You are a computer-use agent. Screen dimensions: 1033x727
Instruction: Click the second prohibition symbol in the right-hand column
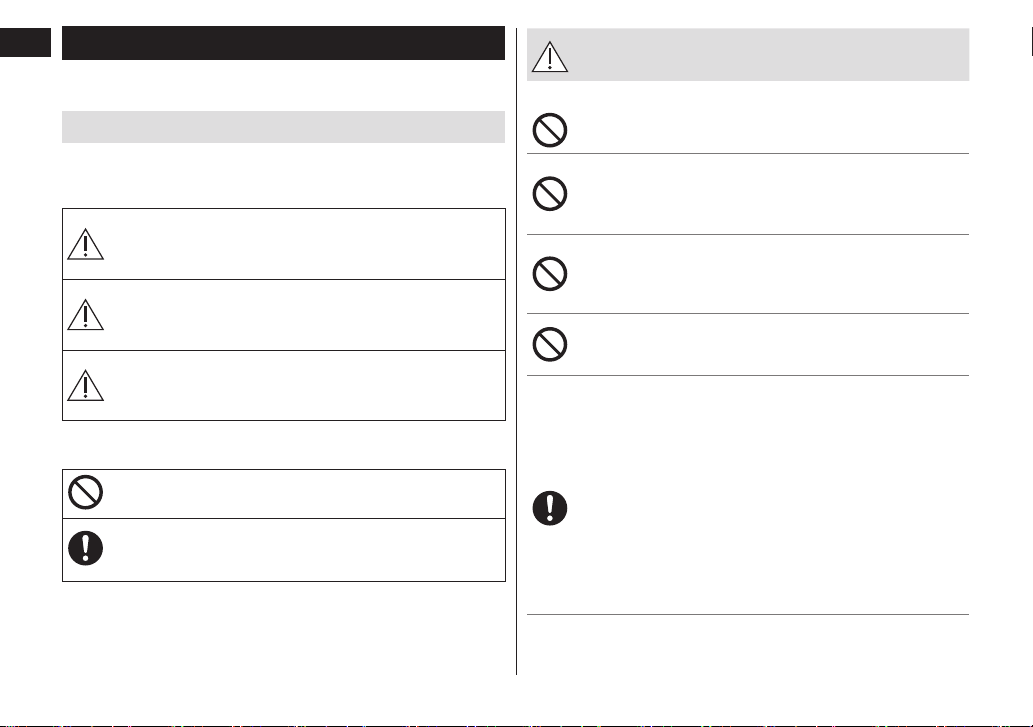coord(549,194)
